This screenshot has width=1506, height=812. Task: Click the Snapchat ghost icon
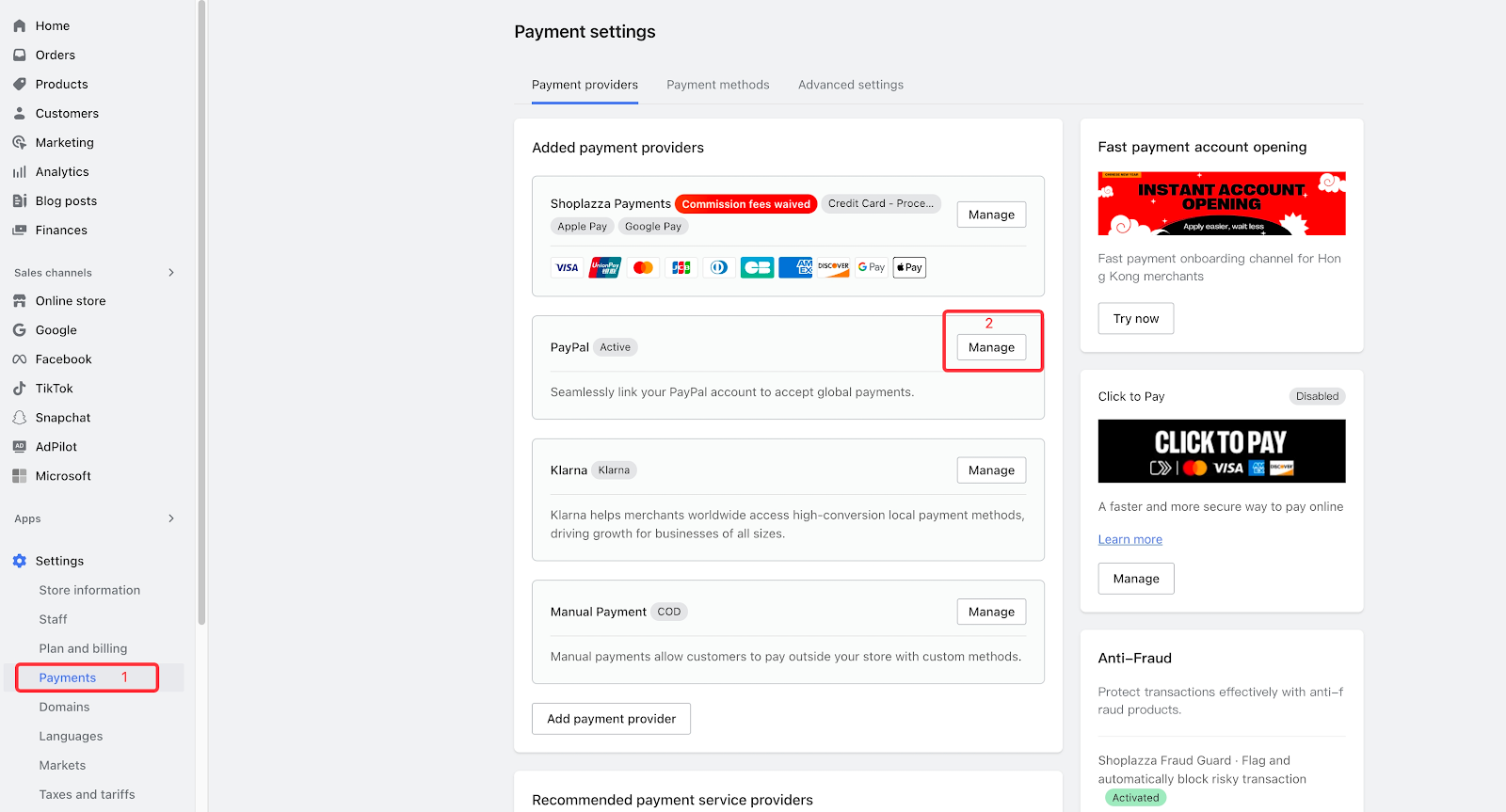click(20, 417)
